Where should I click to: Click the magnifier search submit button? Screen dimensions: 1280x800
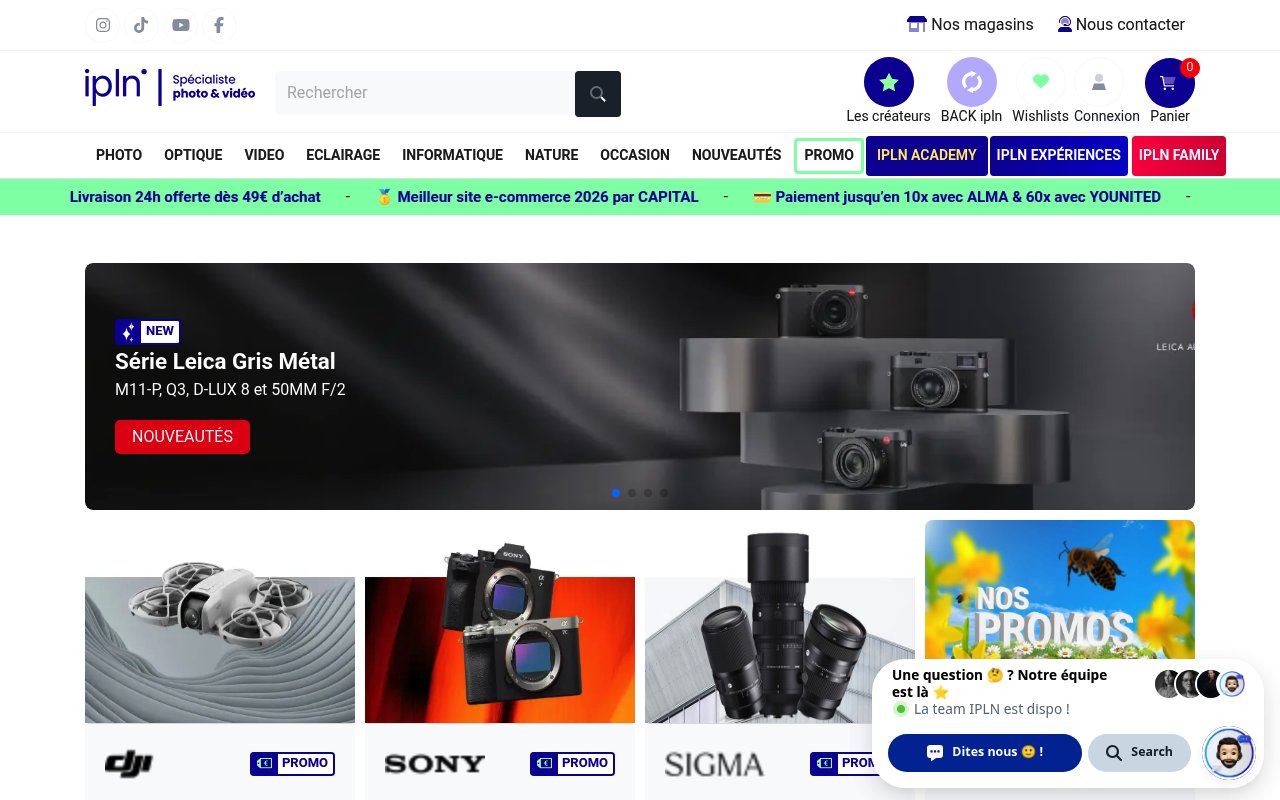598,94
